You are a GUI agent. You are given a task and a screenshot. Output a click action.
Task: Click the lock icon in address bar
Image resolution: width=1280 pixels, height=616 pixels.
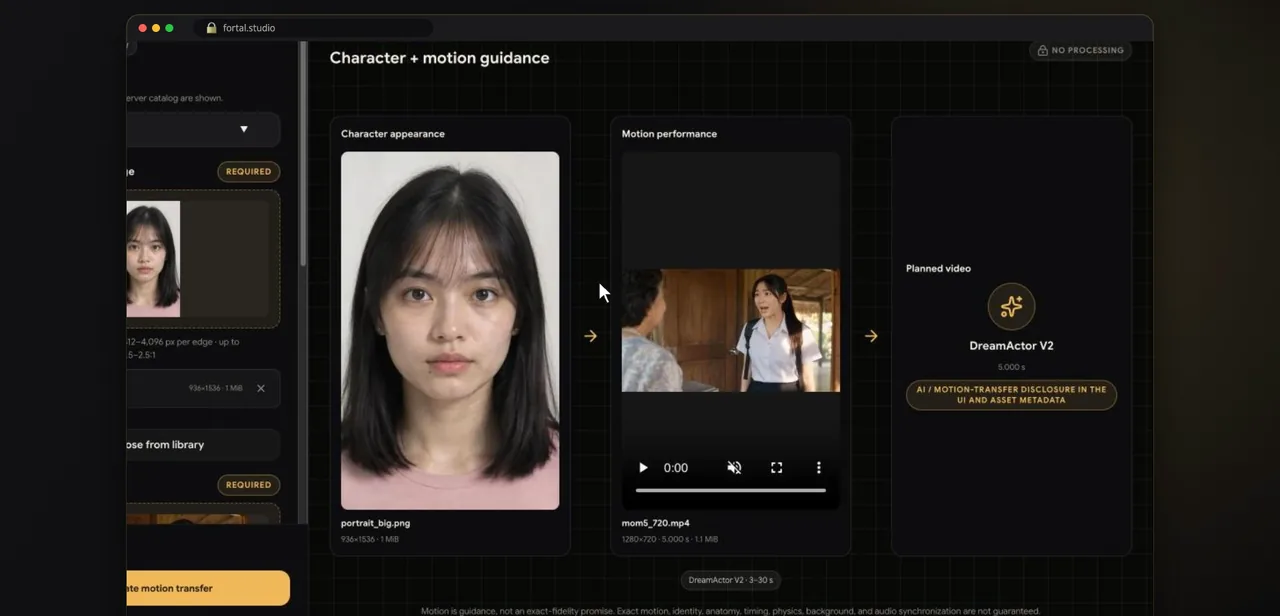pyautogui.click(x=211, y=28)
